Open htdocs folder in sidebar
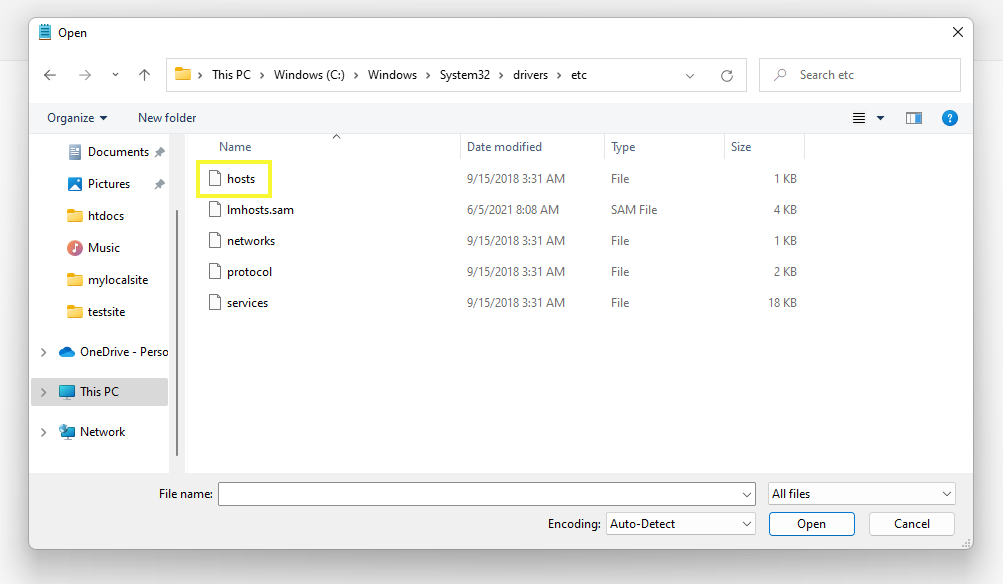 pos(106,216)
